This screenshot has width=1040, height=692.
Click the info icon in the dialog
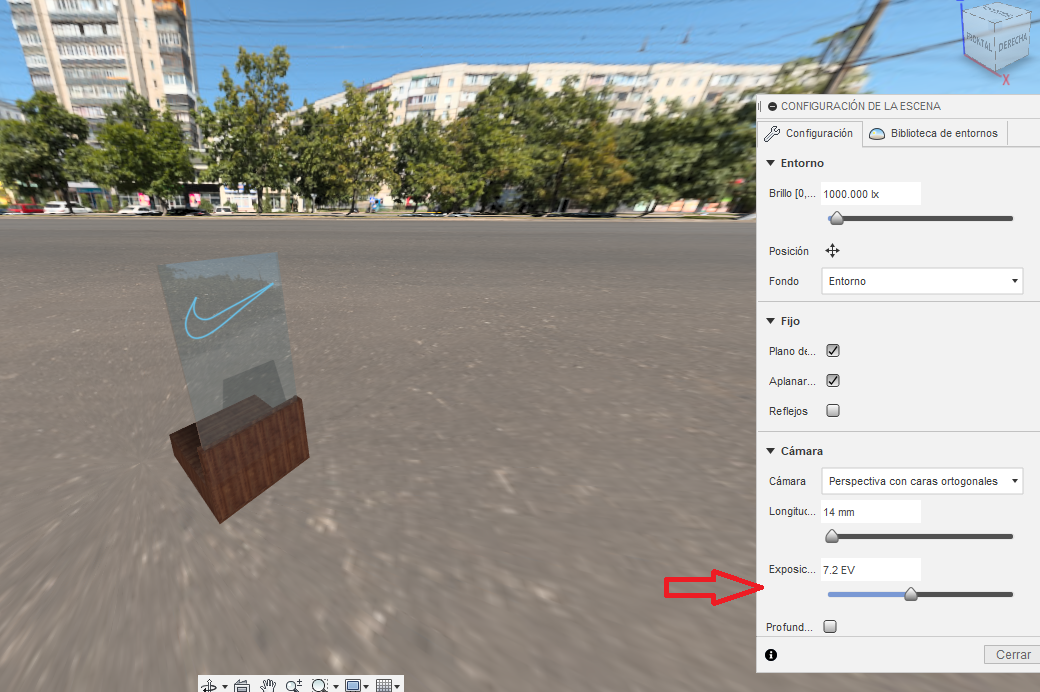tap(771, 655)
